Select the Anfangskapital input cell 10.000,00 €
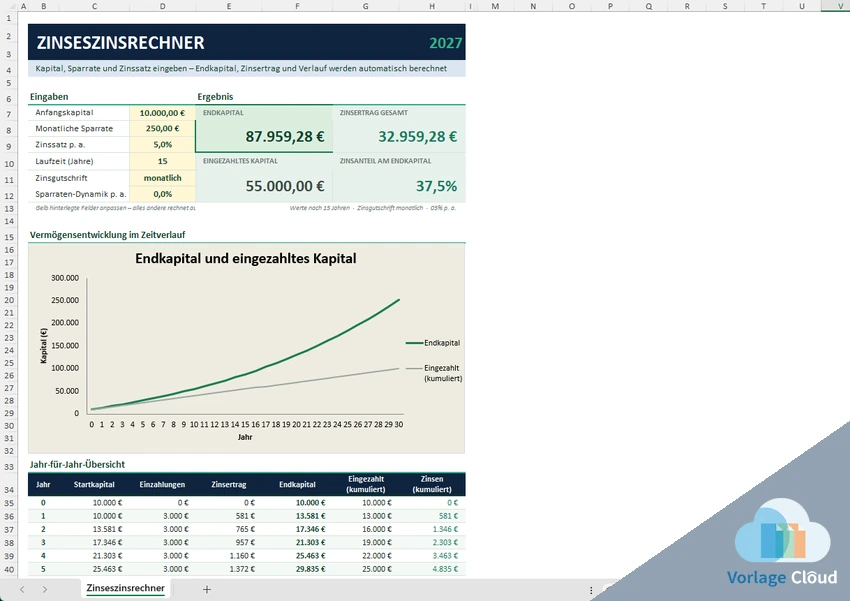The image size is (850, 601). coord(162,113)
